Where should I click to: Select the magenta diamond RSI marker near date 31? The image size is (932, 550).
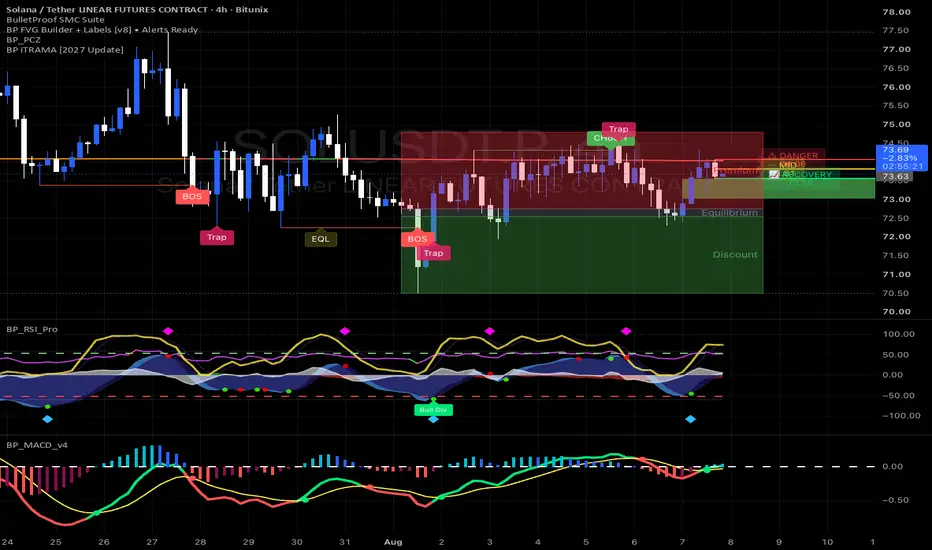click(x=345, y=331)
